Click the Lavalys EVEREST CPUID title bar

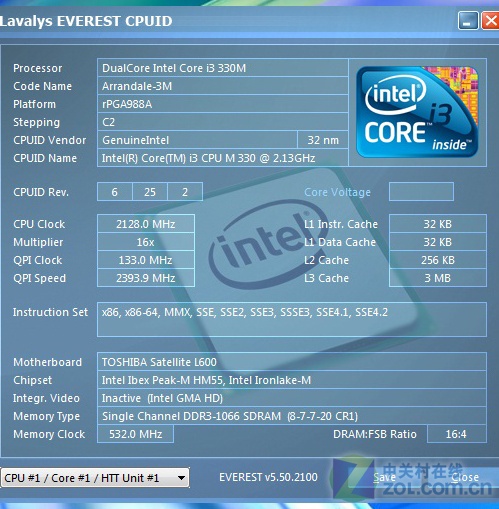point(227,21)
